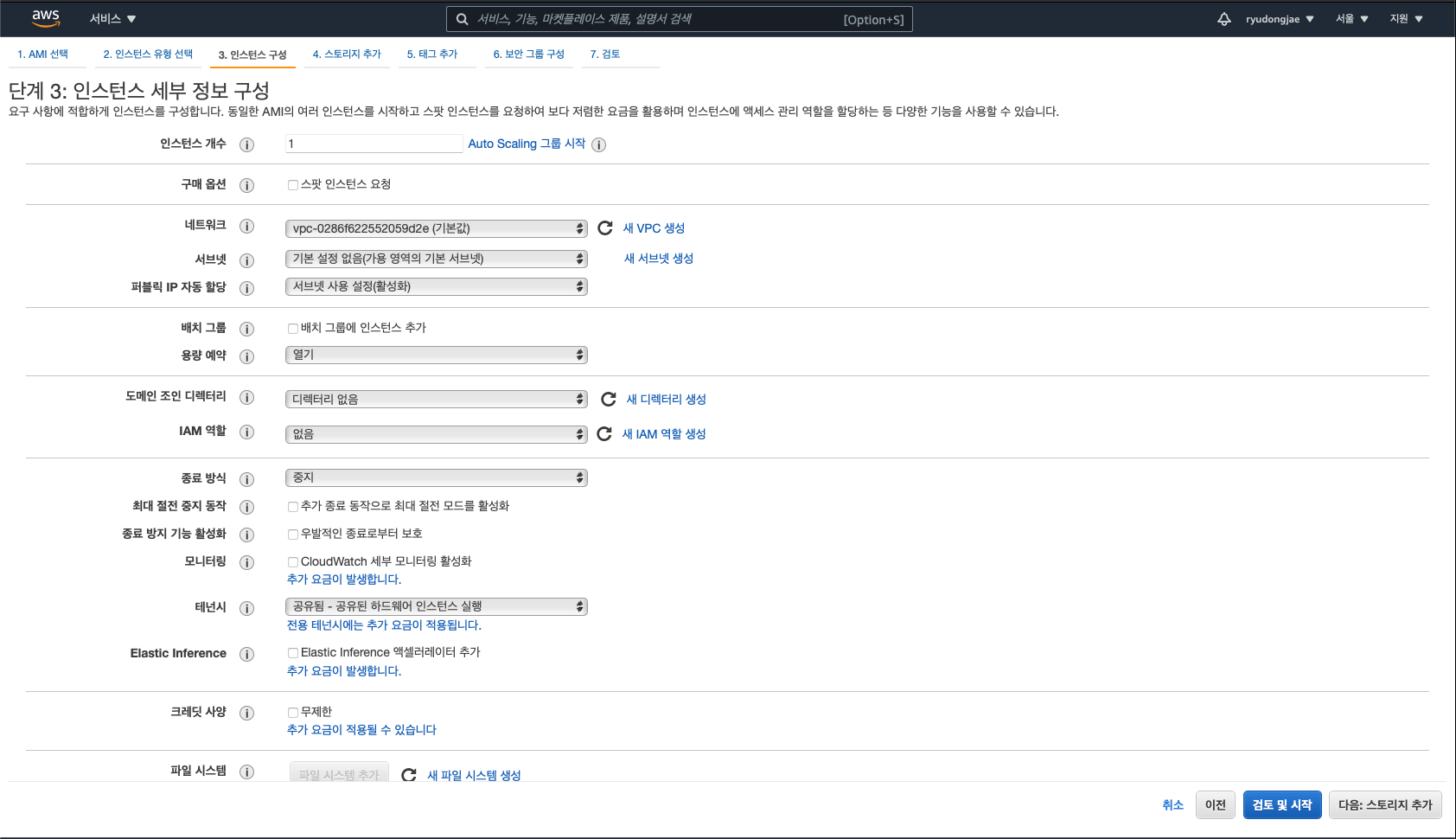Click 새 VPC 생성 link
The image size is (1456, 839).
point(654,227)
